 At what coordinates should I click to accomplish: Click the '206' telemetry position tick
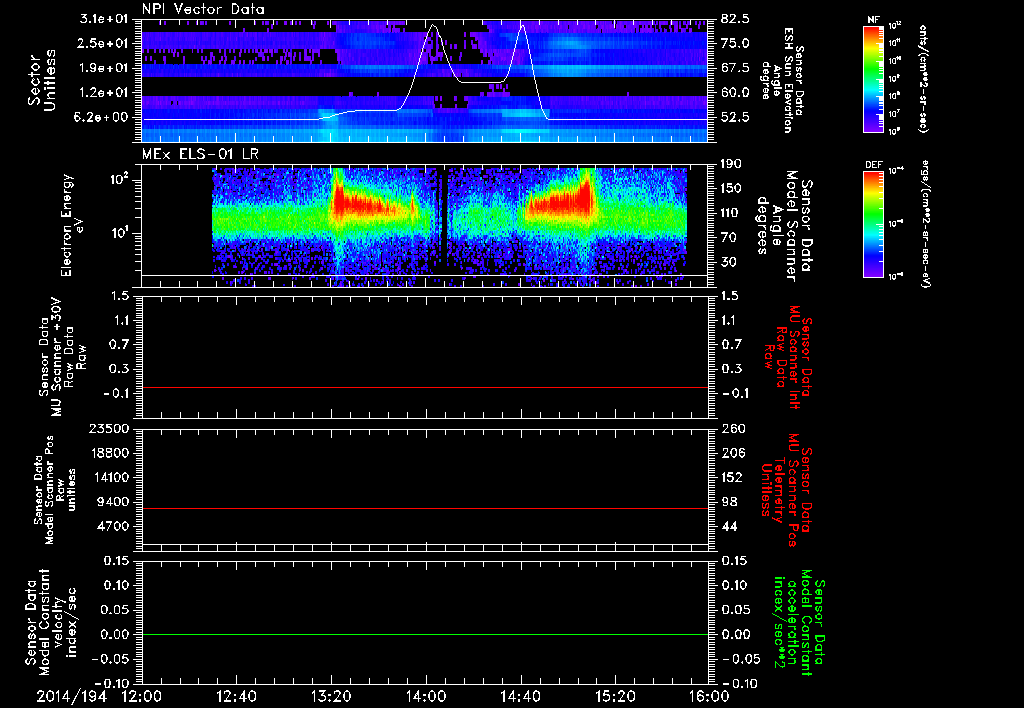[732, 453]
